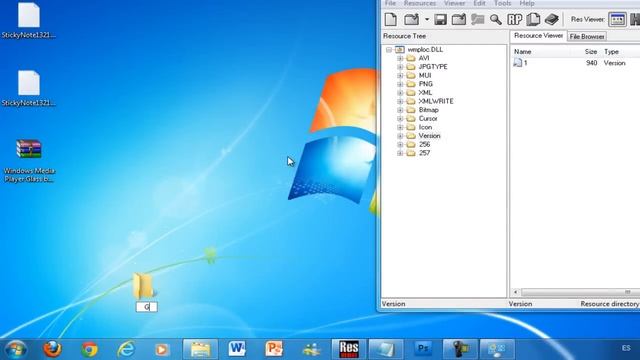
Task: Open the Windows Start button
Action: coord(16,349)
